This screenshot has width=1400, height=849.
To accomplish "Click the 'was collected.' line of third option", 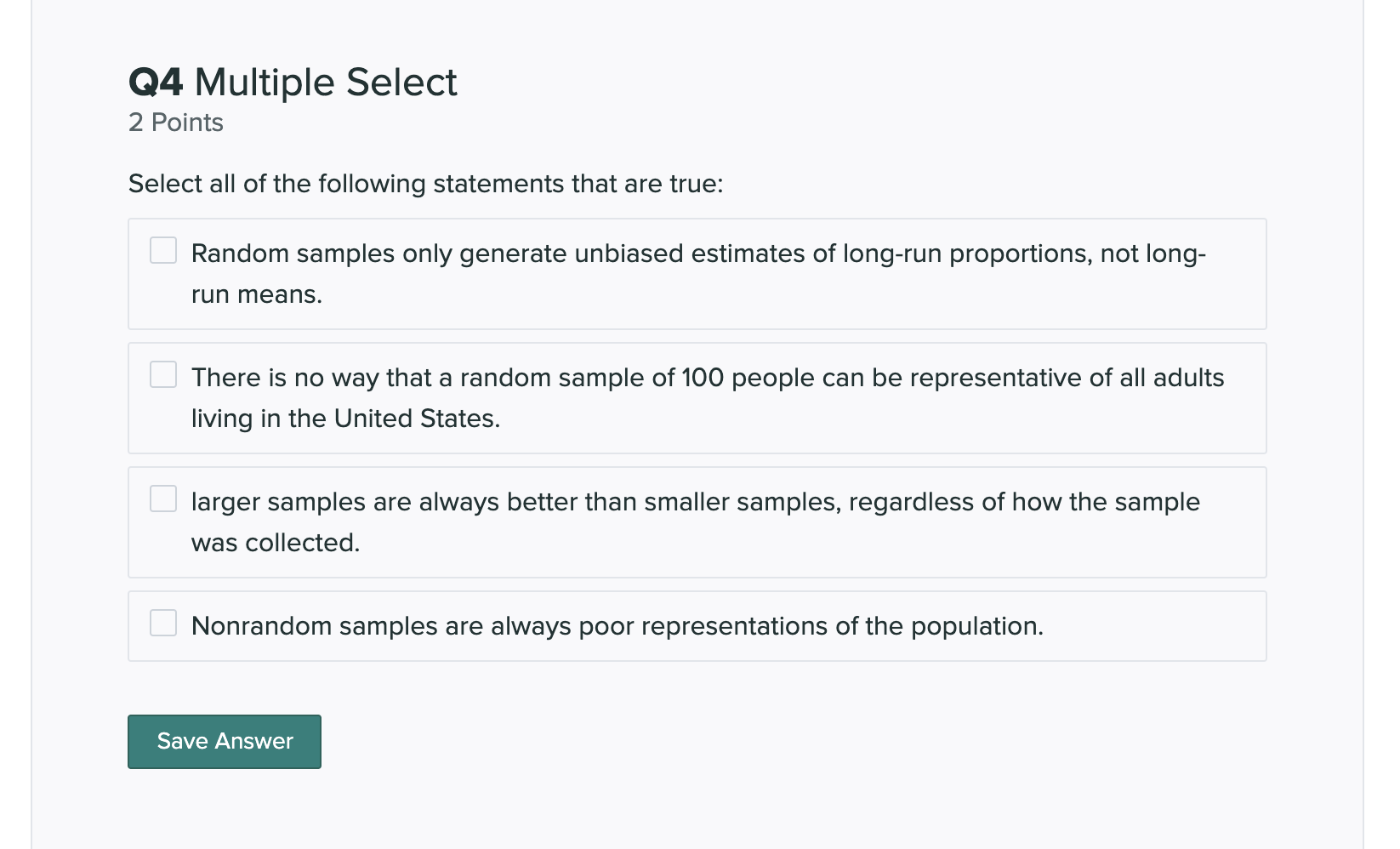I will (276, 543).
